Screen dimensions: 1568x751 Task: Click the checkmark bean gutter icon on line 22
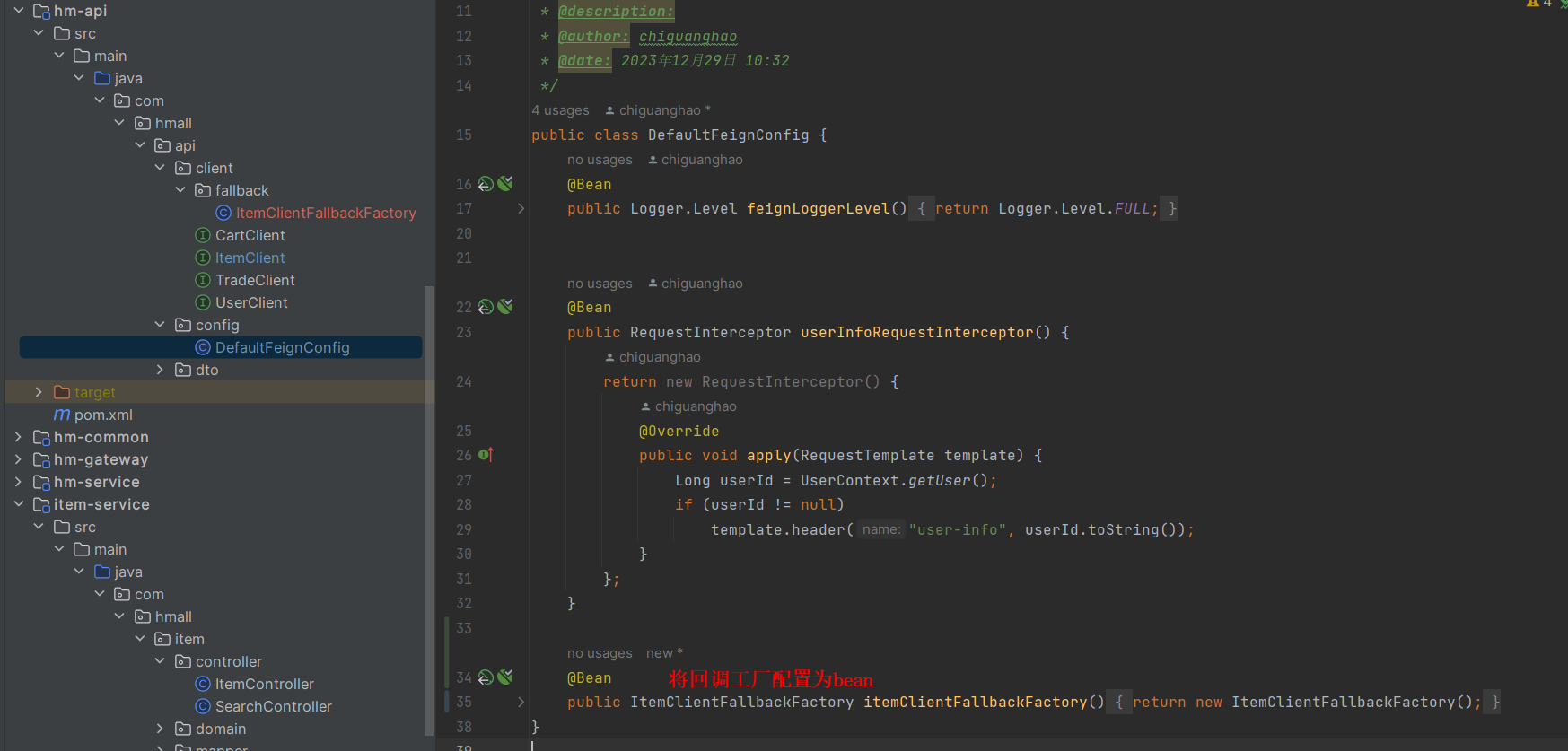point(505,307)
